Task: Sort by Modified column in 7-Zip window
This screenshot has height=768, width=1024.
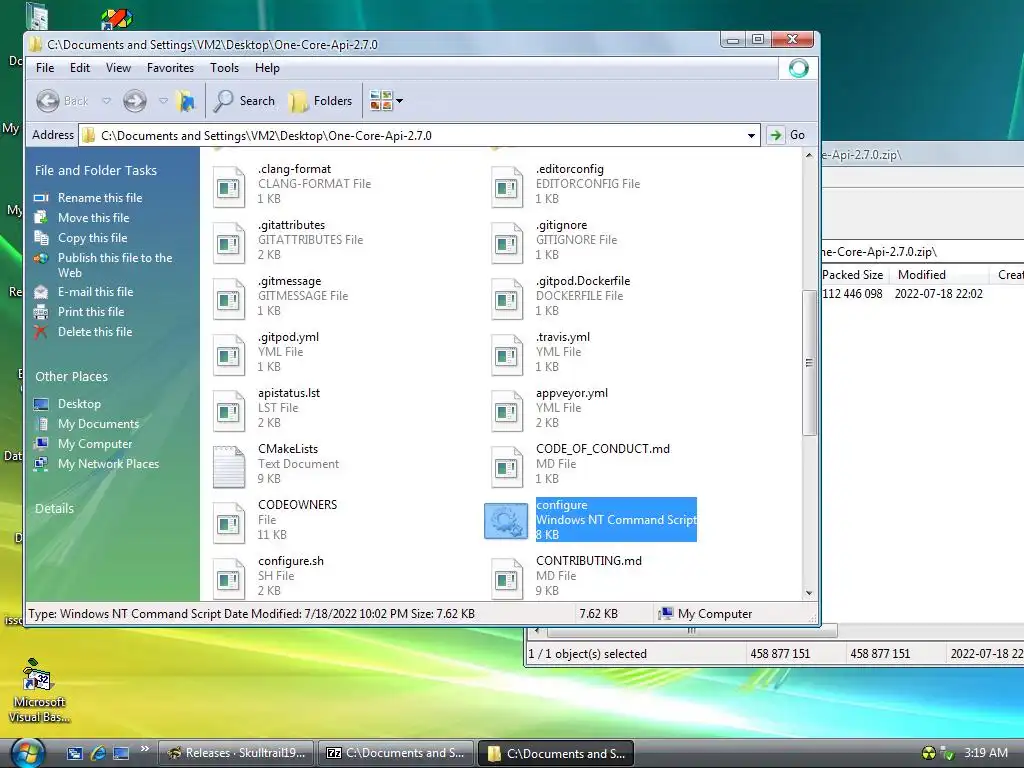Action: 939,275
